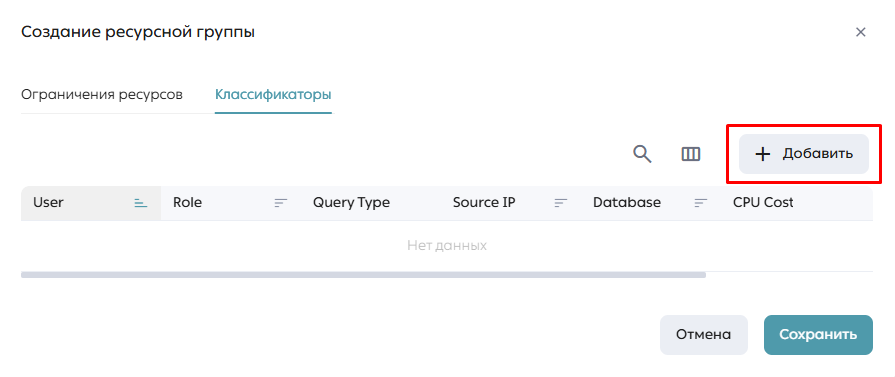Open the column visibility settings icon
Image resolution: width=895 pixels, height=377 pixels.
click(x=691, y=154)
